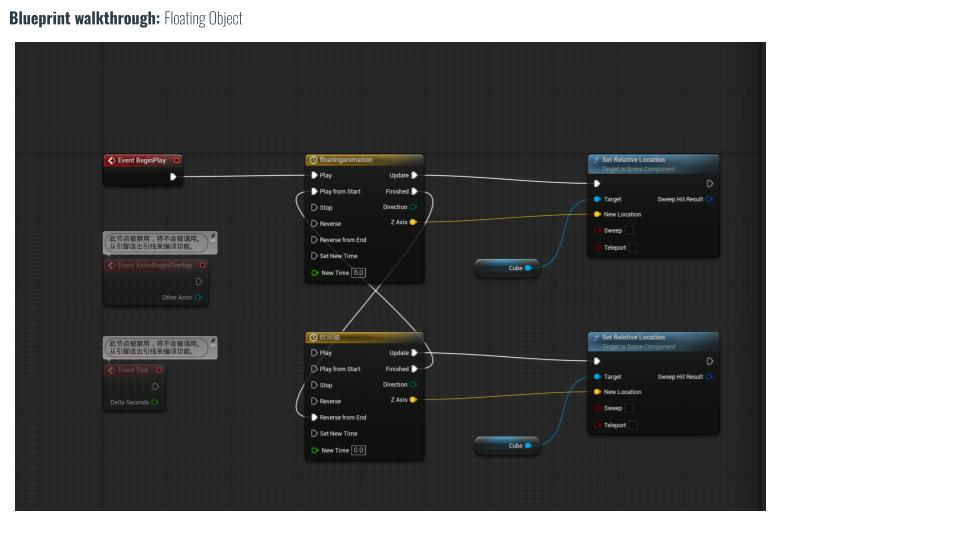This screenshot has height=540, width=960.
Task: Click the Event BeginPlay execution output pin
Action: tap(173, 177)
